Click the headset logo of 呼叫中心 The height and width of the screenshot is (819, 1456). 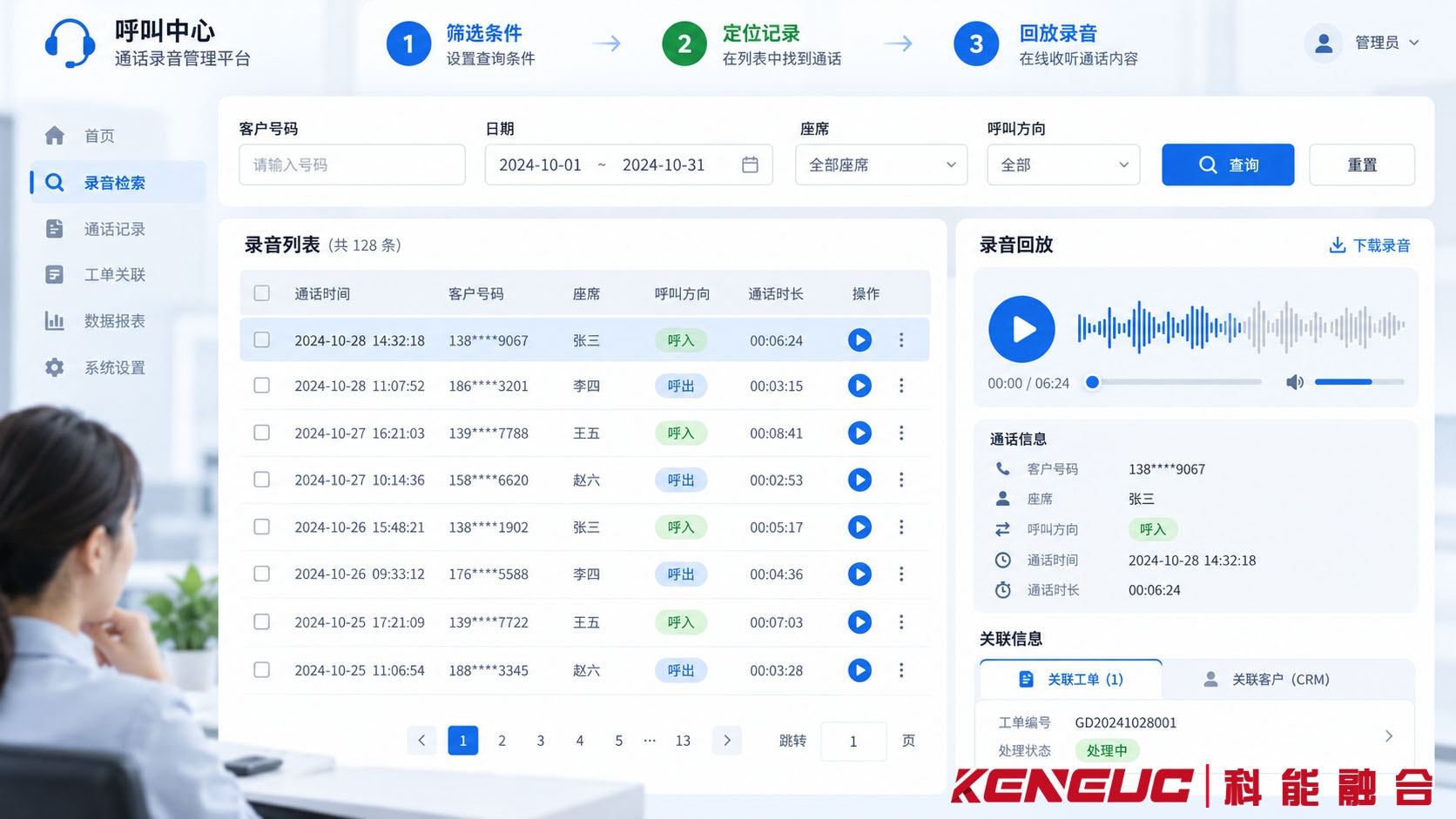tap(70, 44)
